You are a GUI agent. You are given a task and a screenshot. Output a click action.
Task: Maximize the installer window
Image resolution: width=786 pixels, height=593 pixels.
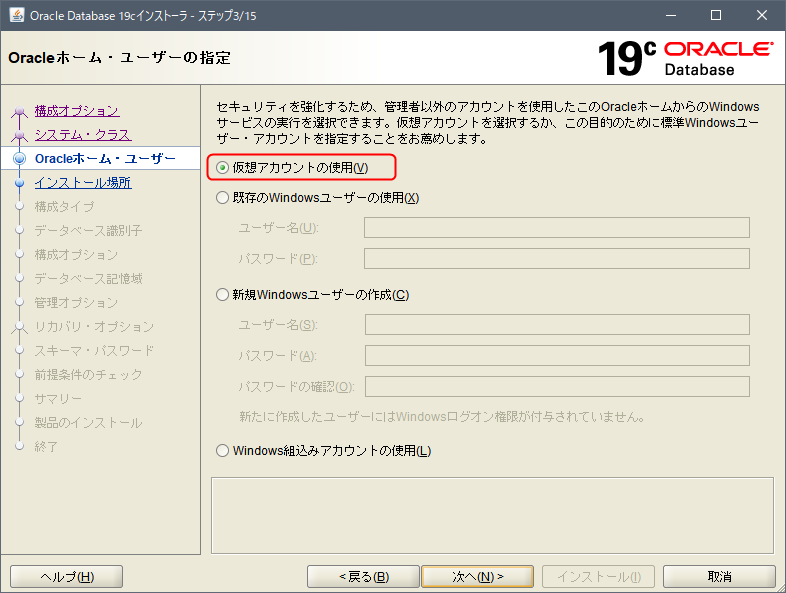(x=716, y=15)
